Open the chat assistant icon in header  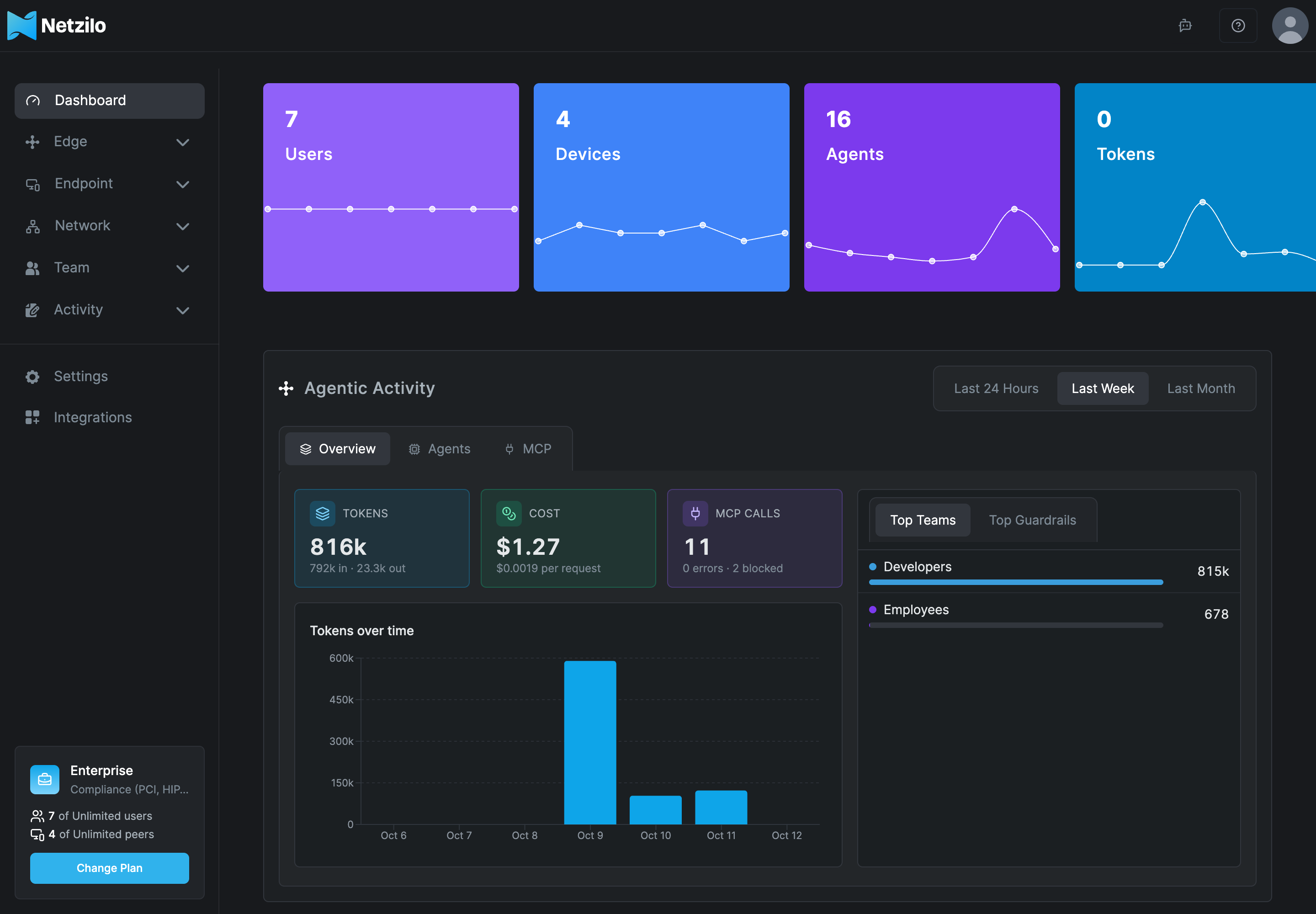tap(1185, 26)
